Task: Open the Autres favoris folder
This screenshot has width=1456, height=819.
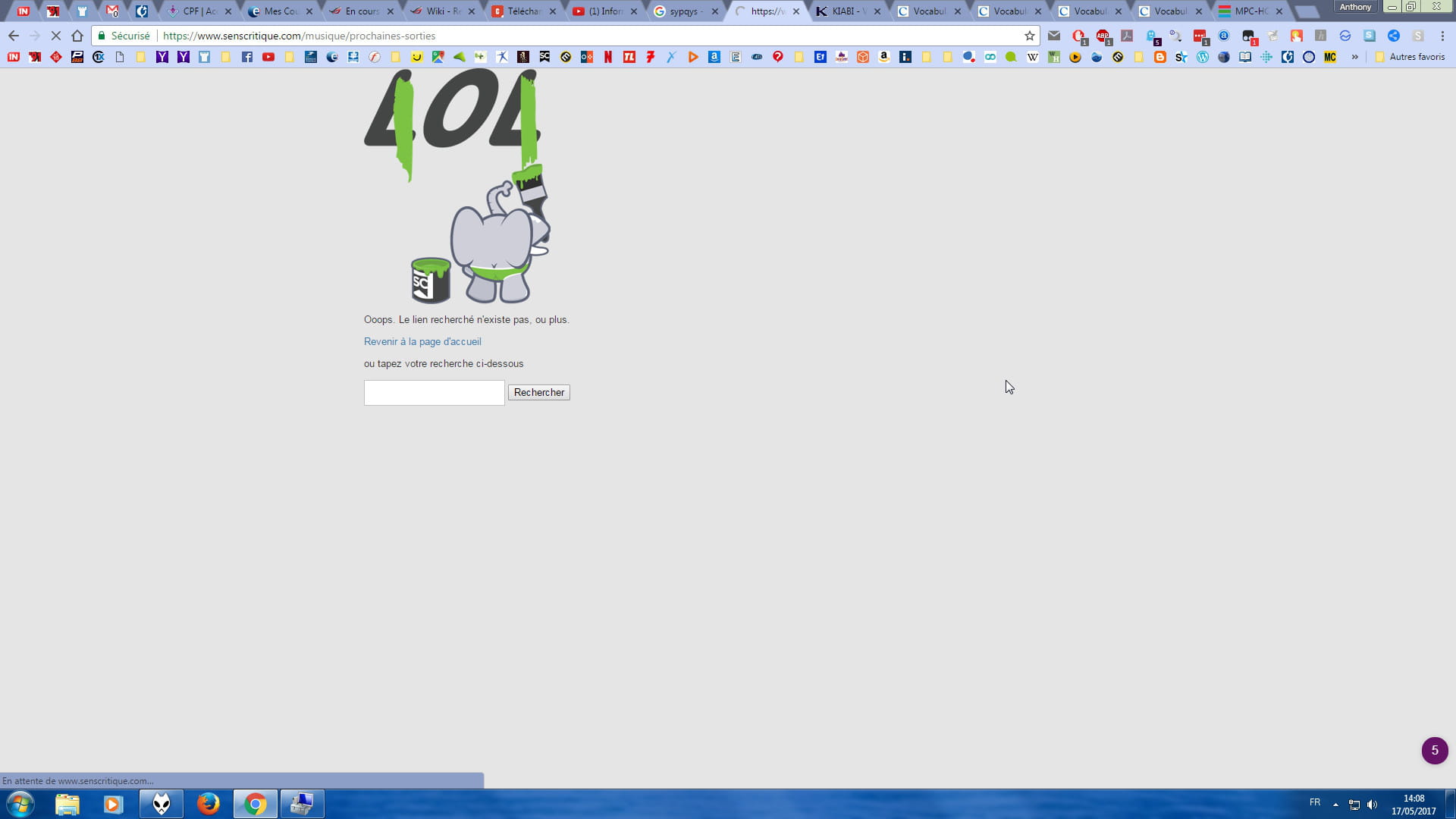Action: 1410,57
